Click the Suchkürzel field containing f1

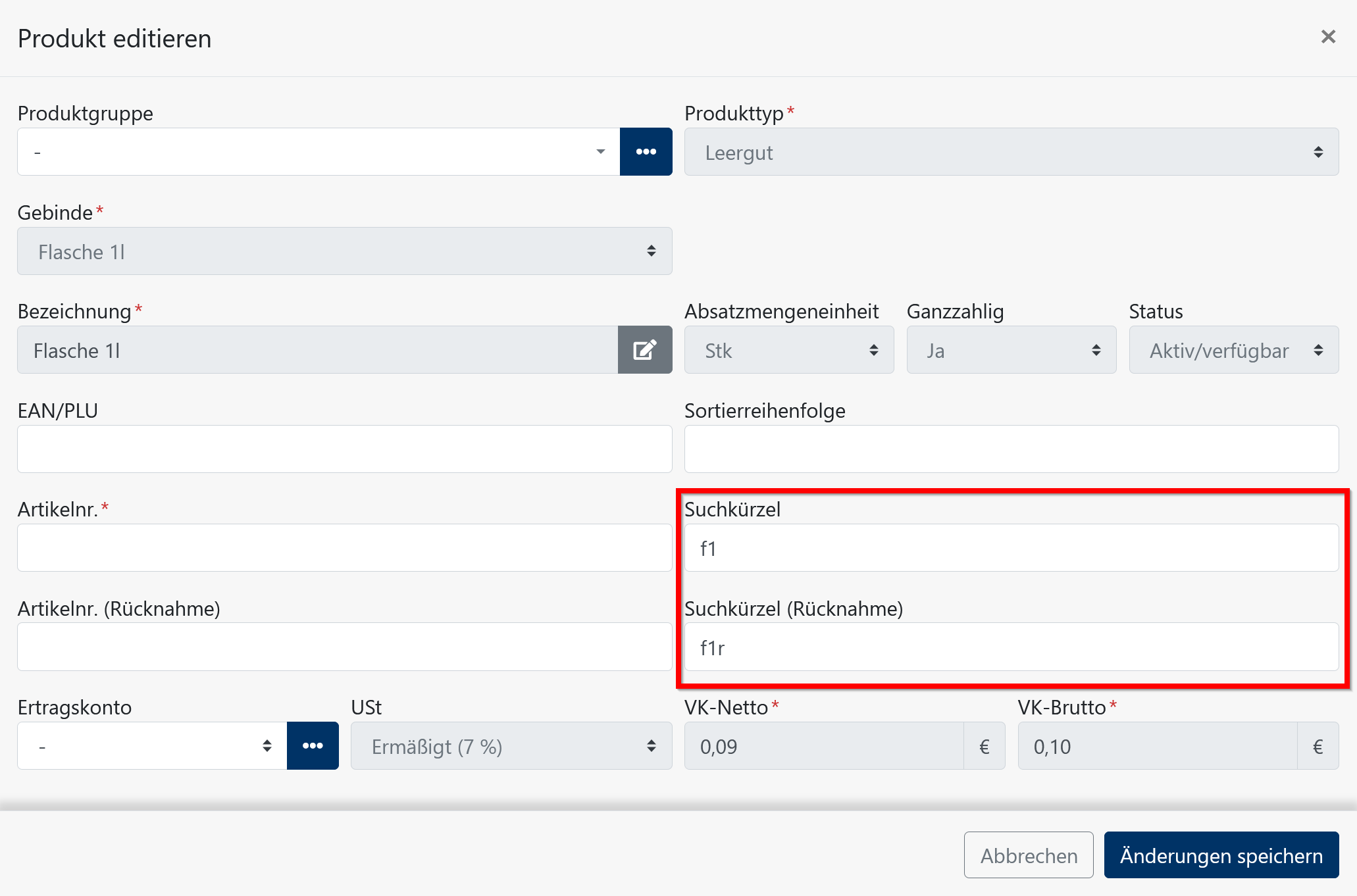[x=1011, y=548]
